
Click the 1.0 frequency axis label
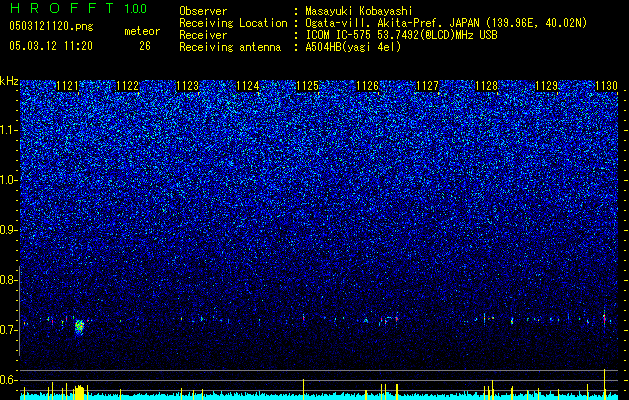click(x=8, y=180)
